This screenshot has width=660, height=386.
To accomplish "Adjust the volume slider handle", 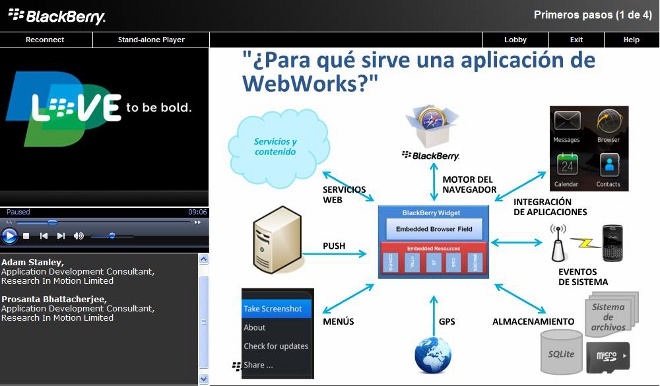I will [x=112, y=236].
